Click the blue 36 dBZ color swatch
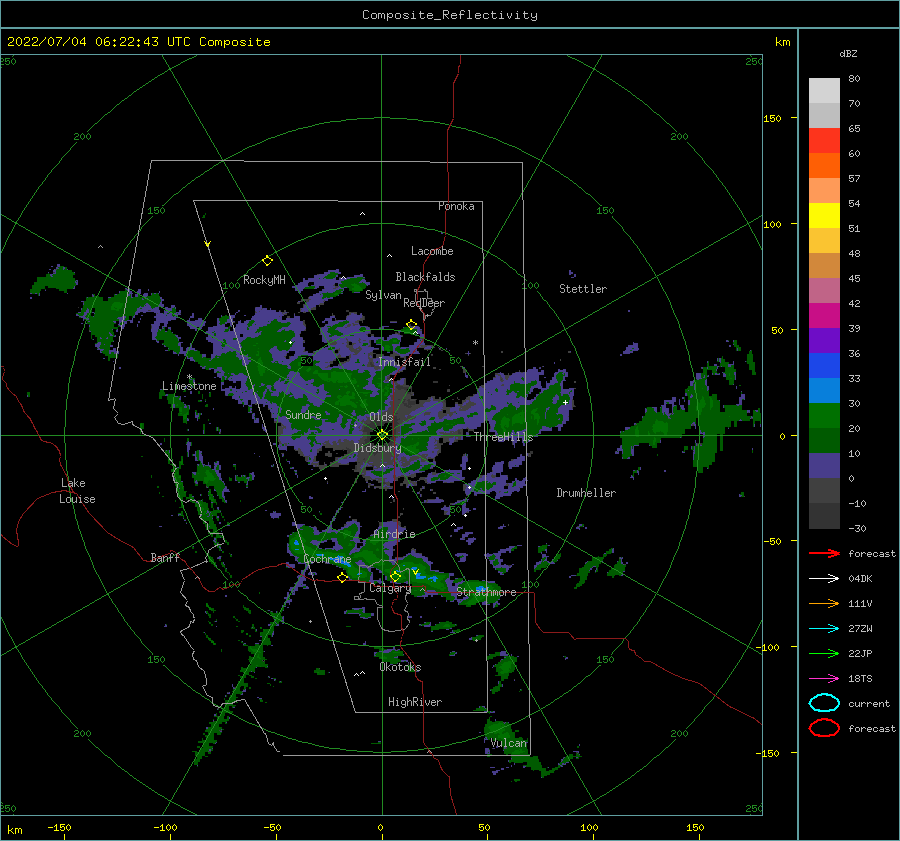This screenshot has height=841, width=900. pos(824,365)
